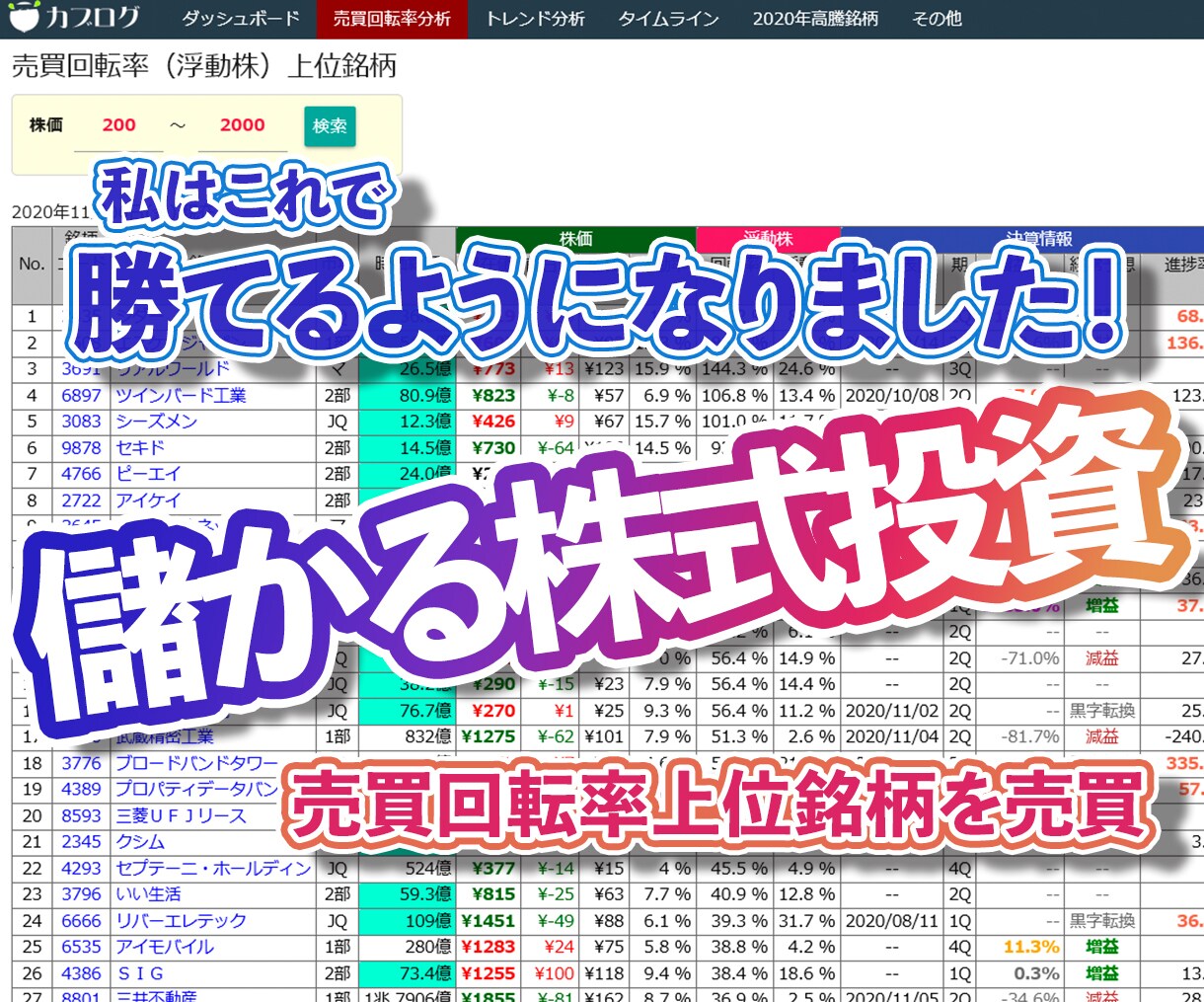Open stock code 4766 link
The height and width of the screenshot is (1002, 1204).
(x=81, y=474)
